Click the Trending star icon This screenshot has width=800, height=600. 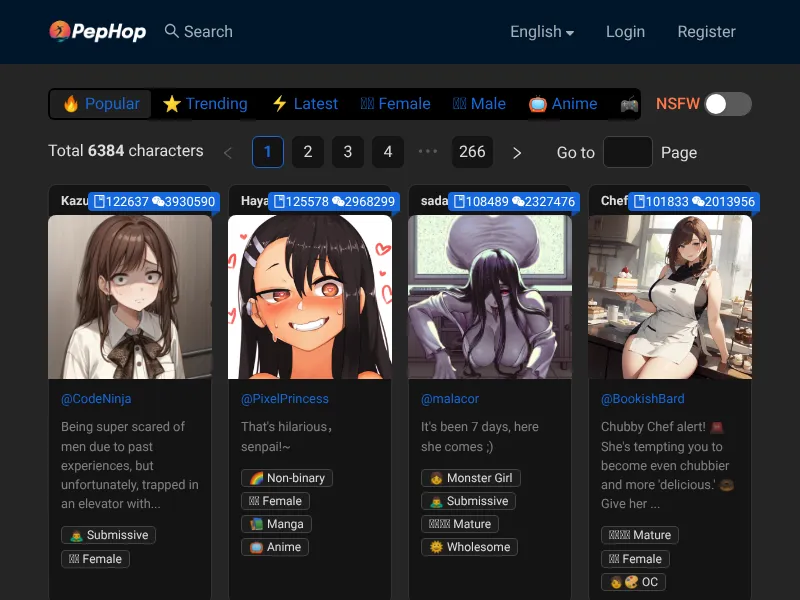[172, 103]
